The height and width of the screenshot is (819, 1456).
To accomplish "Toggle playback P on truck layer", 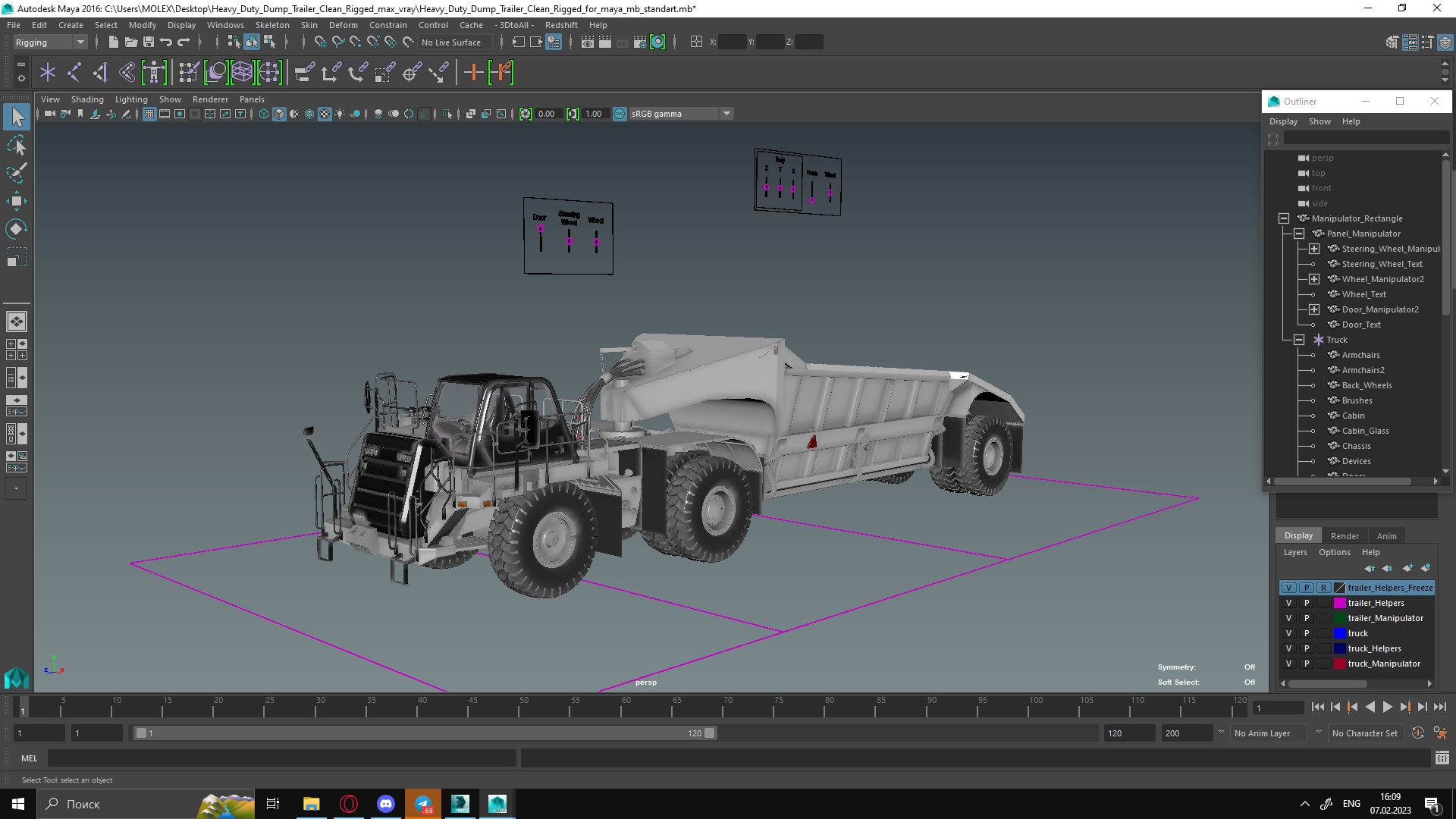I will click(x=1306, y=633).
